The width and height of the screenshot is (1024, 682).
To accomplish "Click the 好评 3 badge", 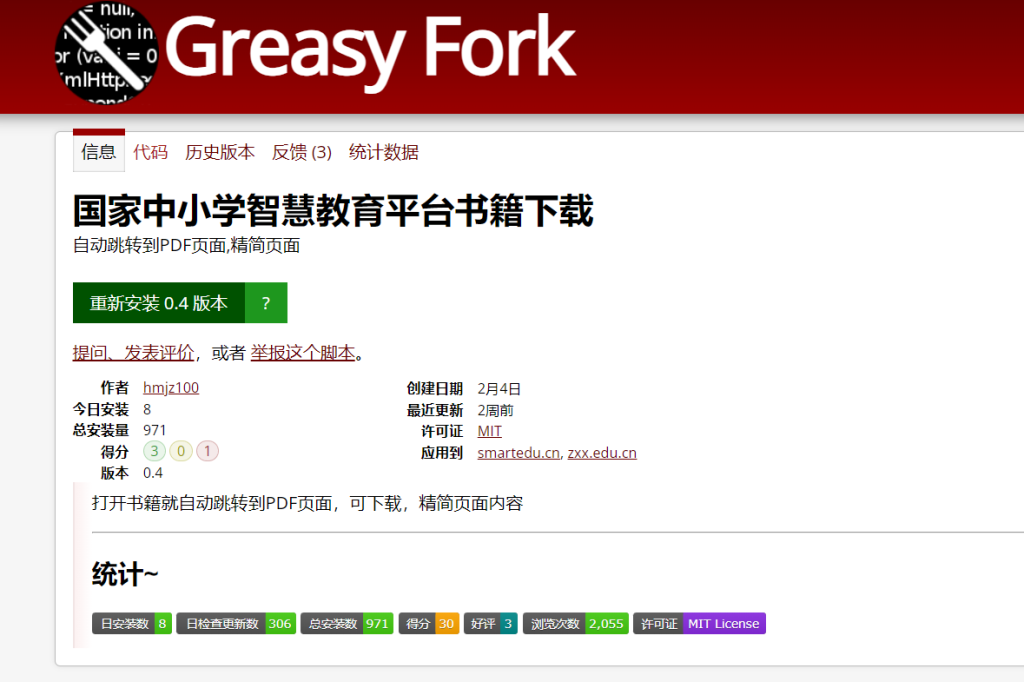I will 491,623.
